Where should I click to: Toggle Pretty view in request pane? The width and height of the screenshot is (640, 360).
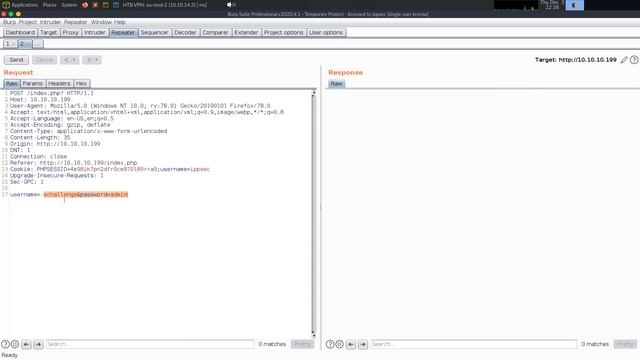click(302, 344)
